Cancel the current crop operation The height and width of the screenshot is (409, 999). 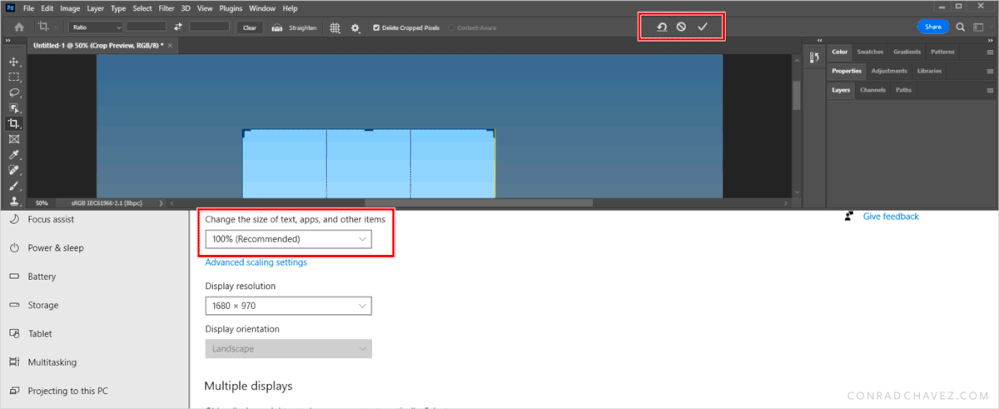coord(681,27)
